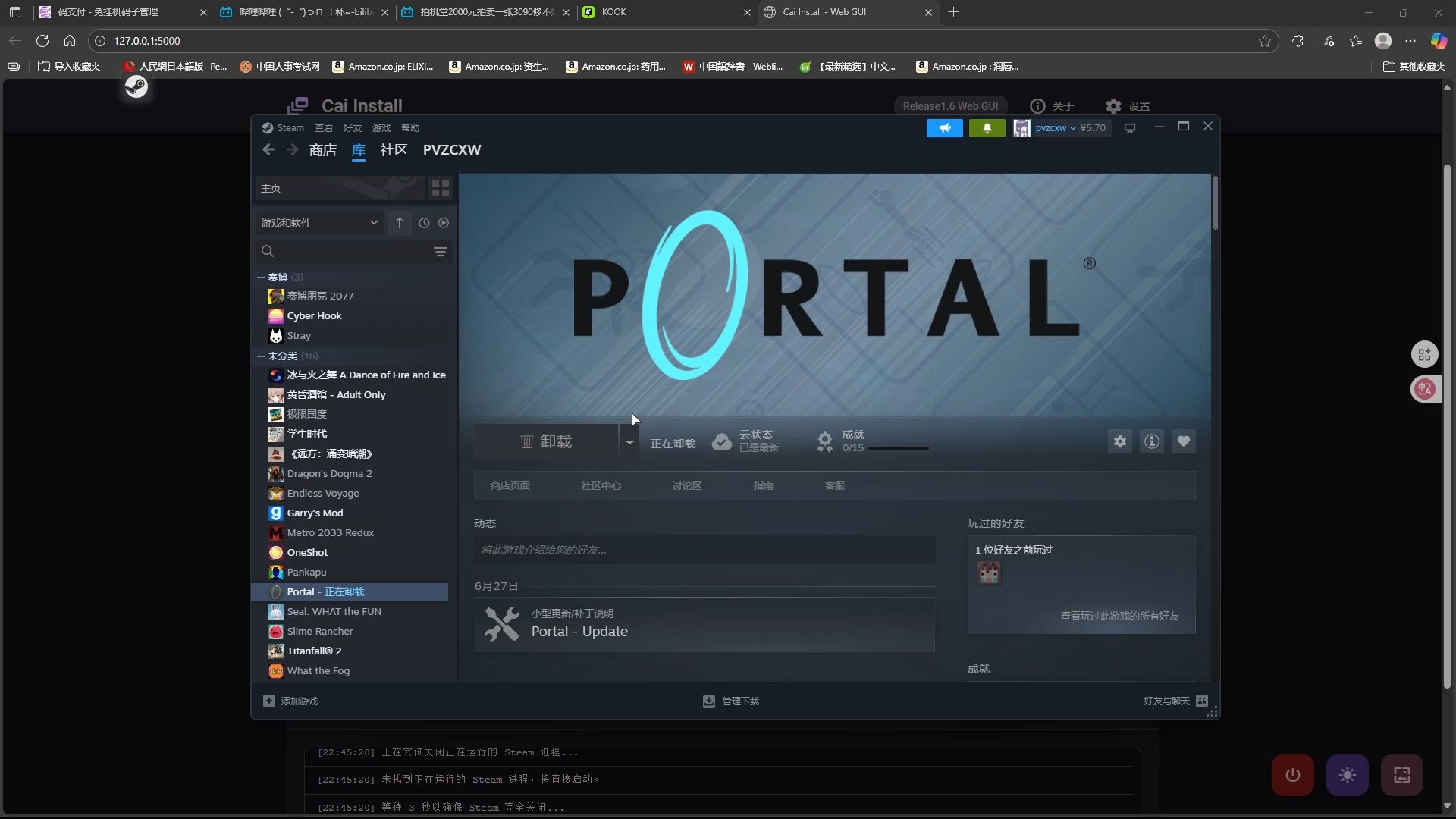Click the browser refresh button
Screen dimensions: 1456x819
tap(42, 41)
